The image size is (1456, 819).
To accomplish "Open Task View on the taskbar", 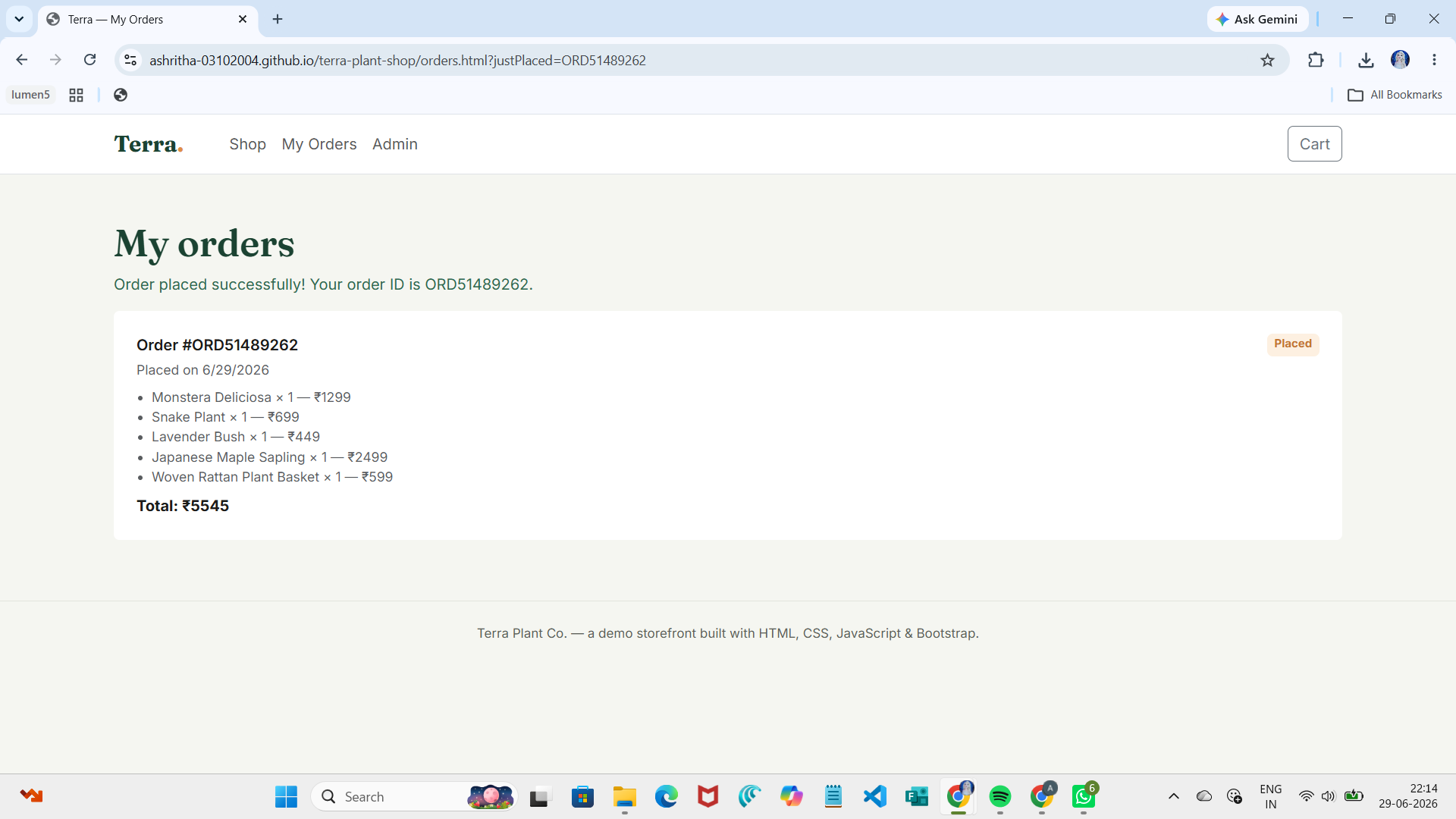I will (x=539, y=796).
